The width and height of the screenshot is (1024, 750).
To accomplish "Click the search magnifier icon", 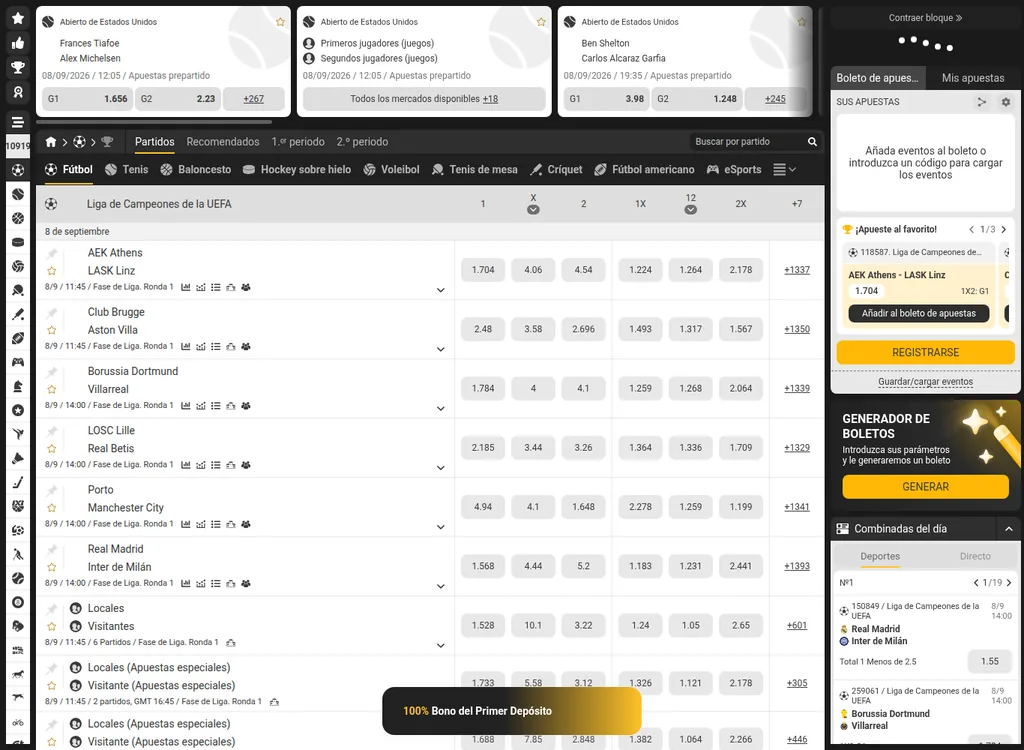I will pyautogui.click(x=812, y=142).
